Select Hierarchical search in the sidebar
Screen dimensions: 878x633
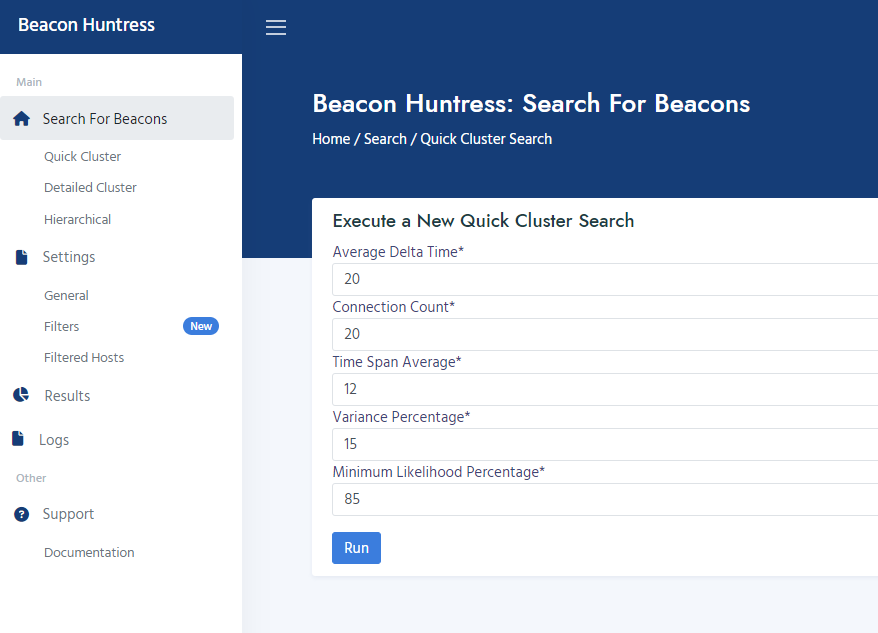(x=77, y=220)
